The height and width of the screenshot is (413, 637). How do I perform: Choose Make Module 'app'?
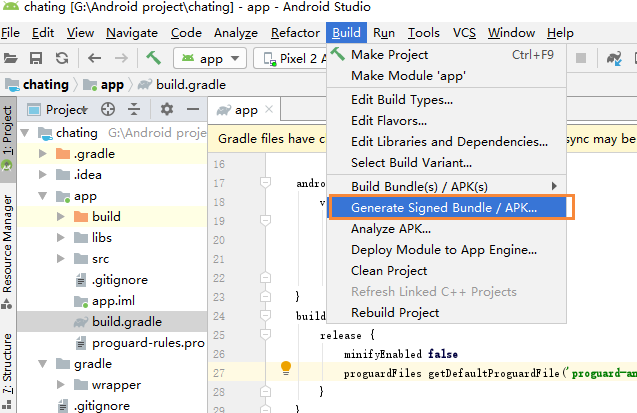point(446,76)
